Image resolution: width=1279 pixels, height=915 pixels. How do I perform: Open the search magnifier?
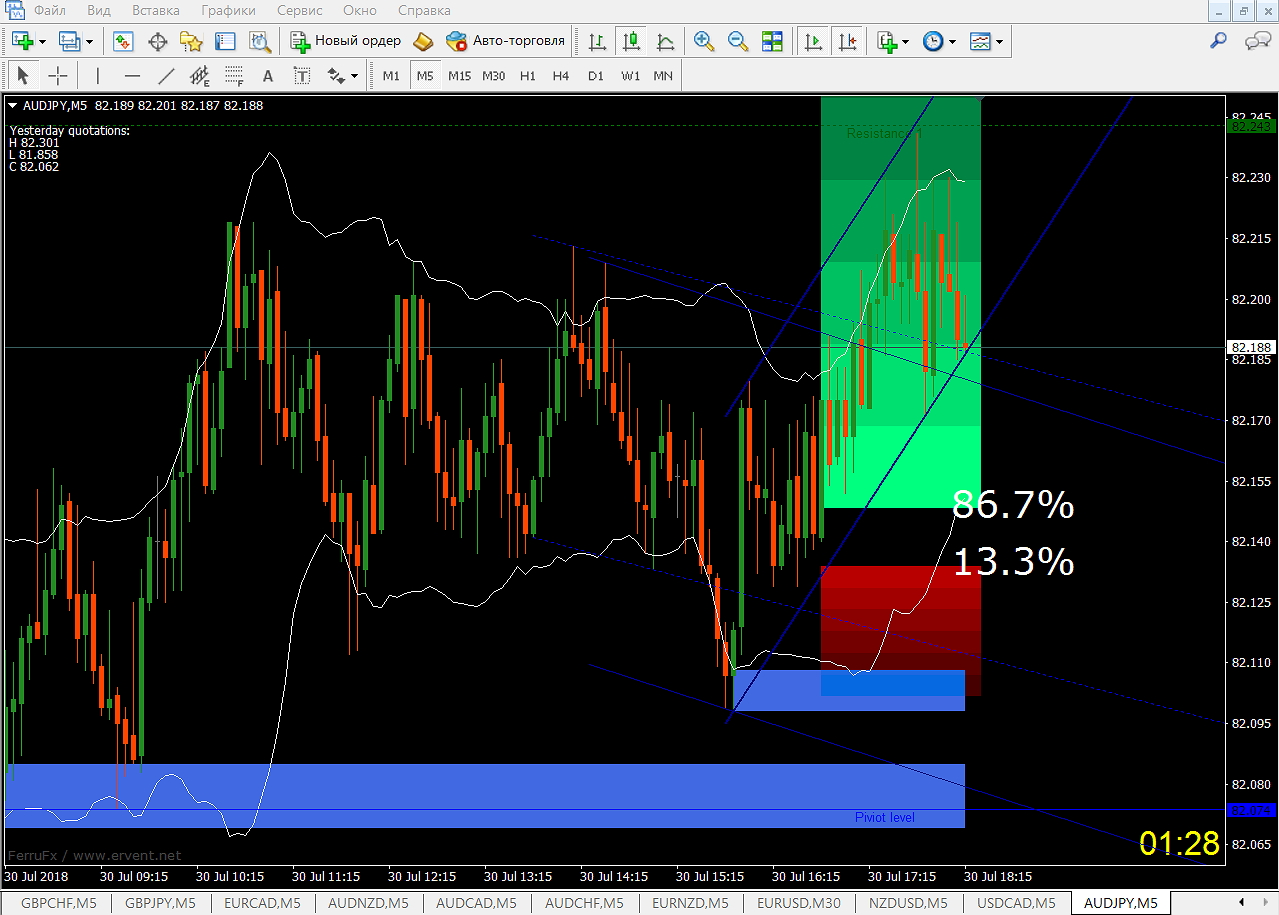(1218, 41)
